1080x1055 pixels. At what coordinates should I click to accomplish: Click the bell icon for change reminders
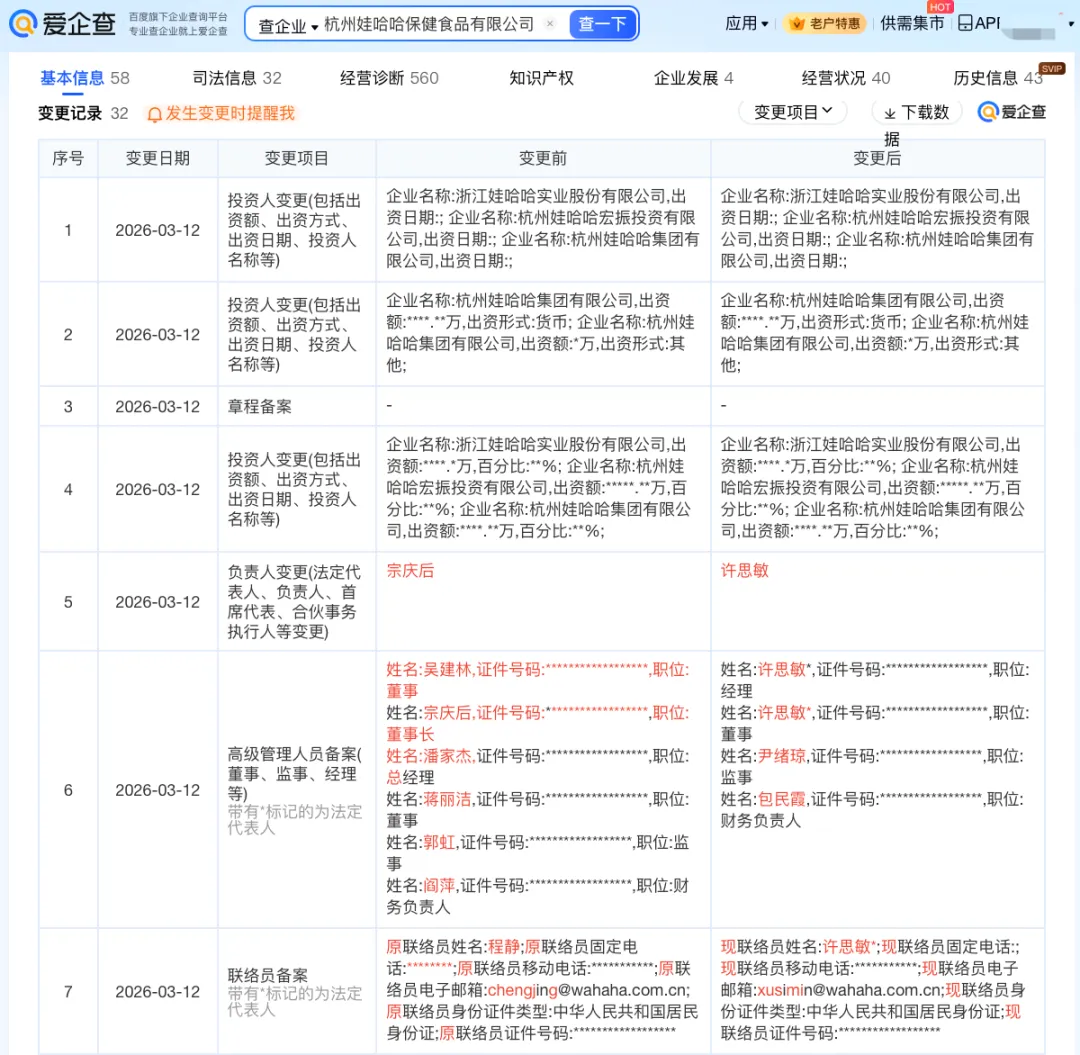pyautogui.click(x=154, y=114)
